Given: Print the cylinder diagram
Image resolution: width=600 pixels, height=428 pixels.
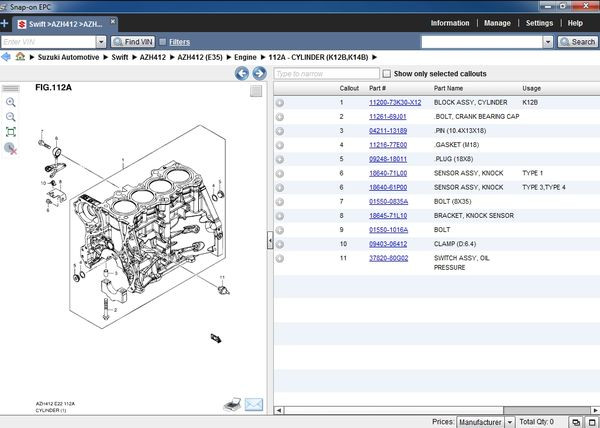Looking at the screenshot, I should point(231,403).
